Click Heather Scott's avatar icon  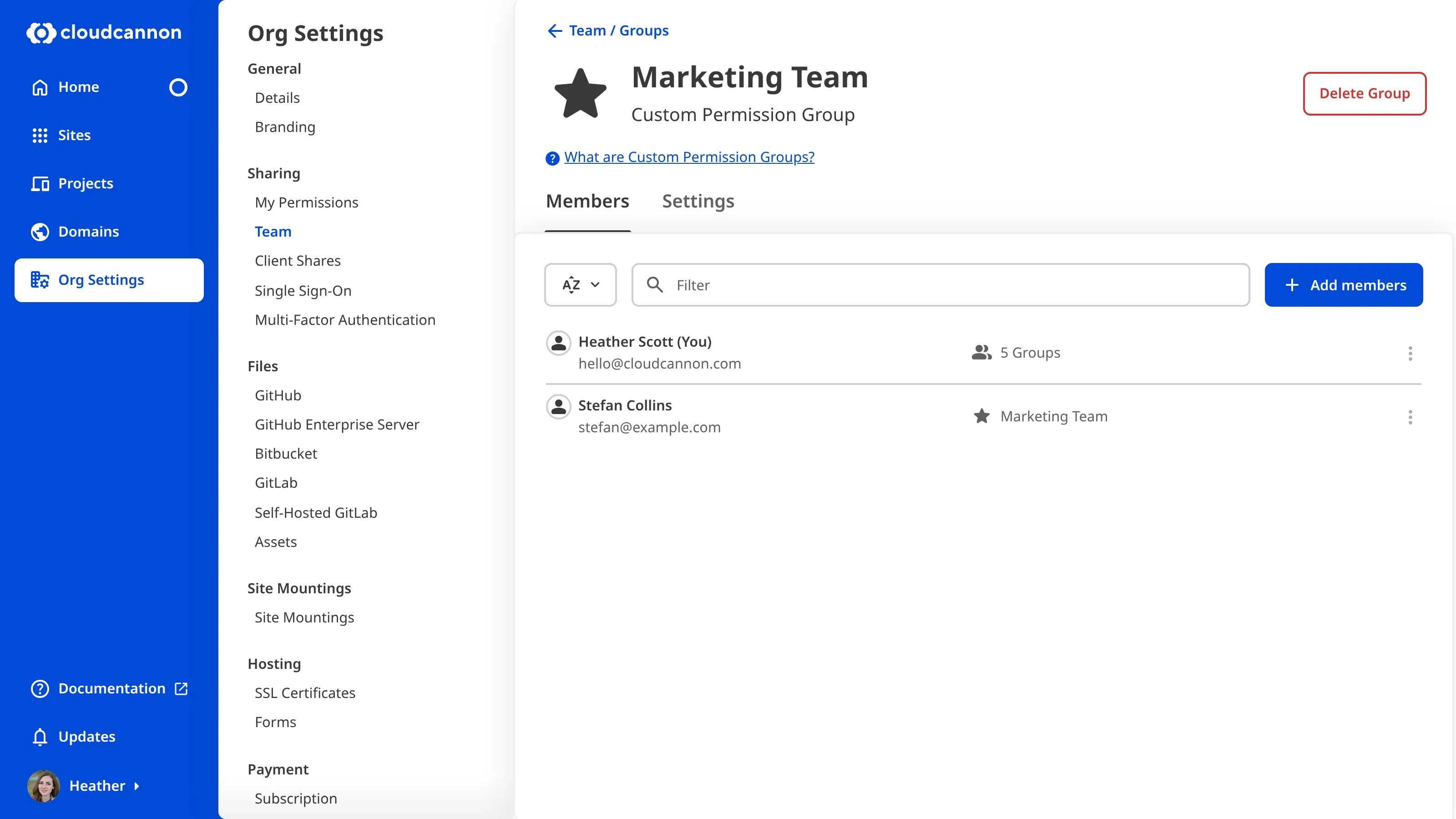558,343
